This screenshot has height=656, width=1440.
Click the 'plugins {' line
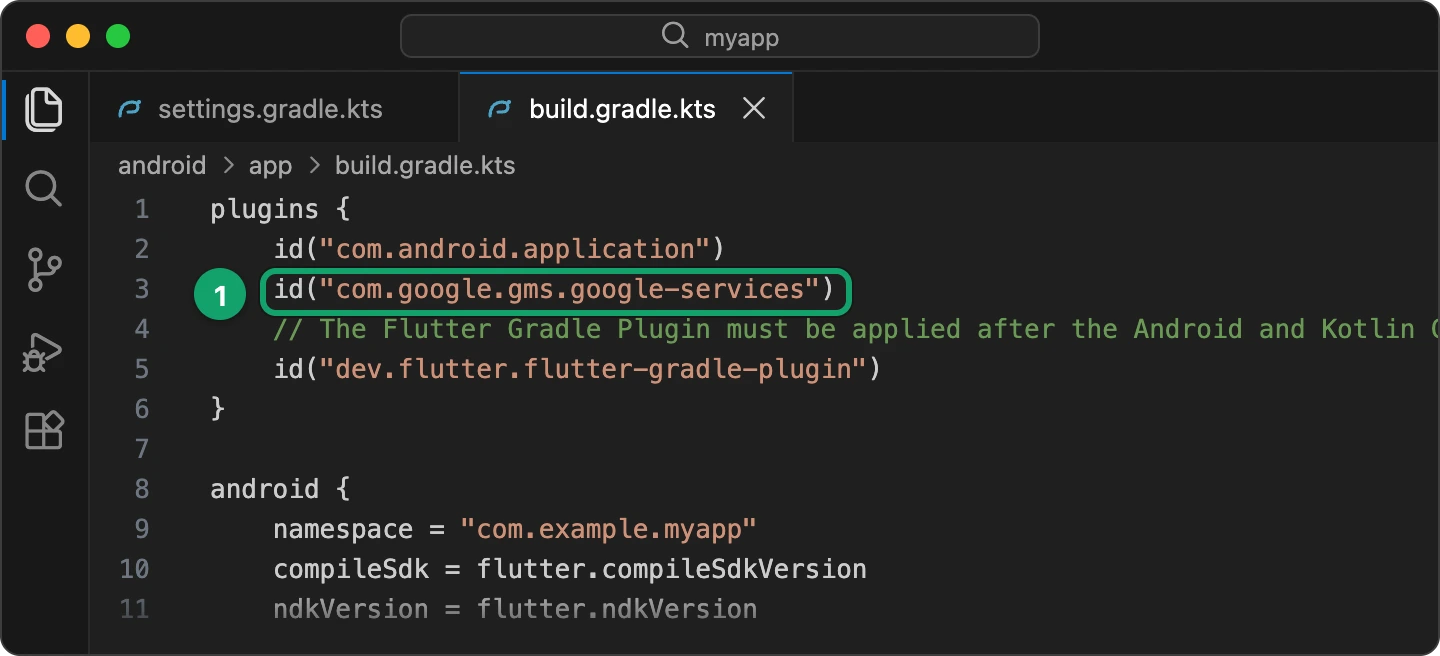(279, 209)
